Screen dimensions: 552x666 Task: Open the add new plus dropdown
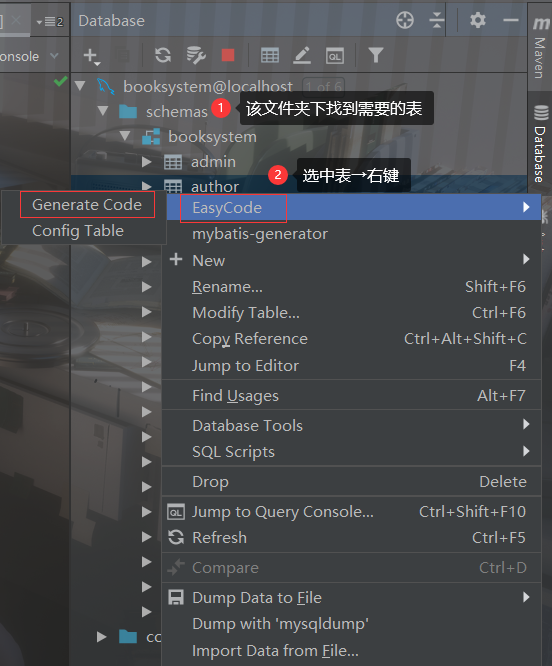[92, 56]
